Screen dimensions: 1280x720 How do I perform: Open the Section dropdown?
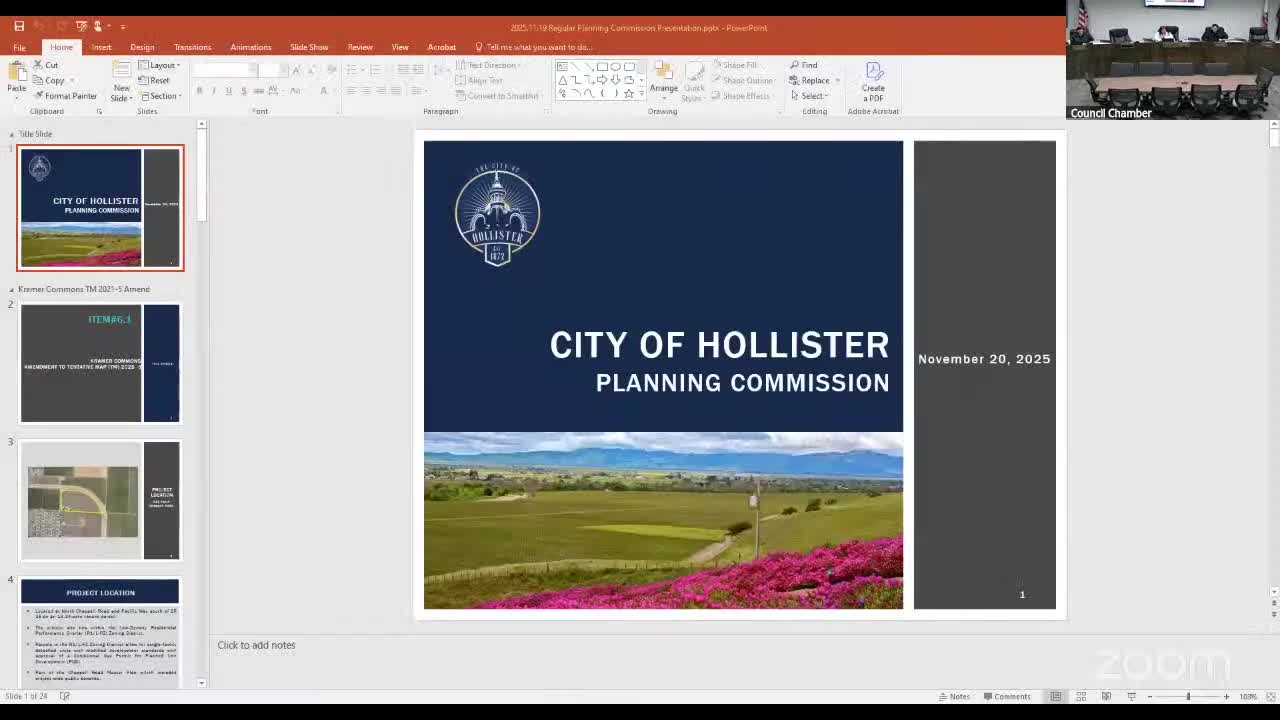point(160,96)
